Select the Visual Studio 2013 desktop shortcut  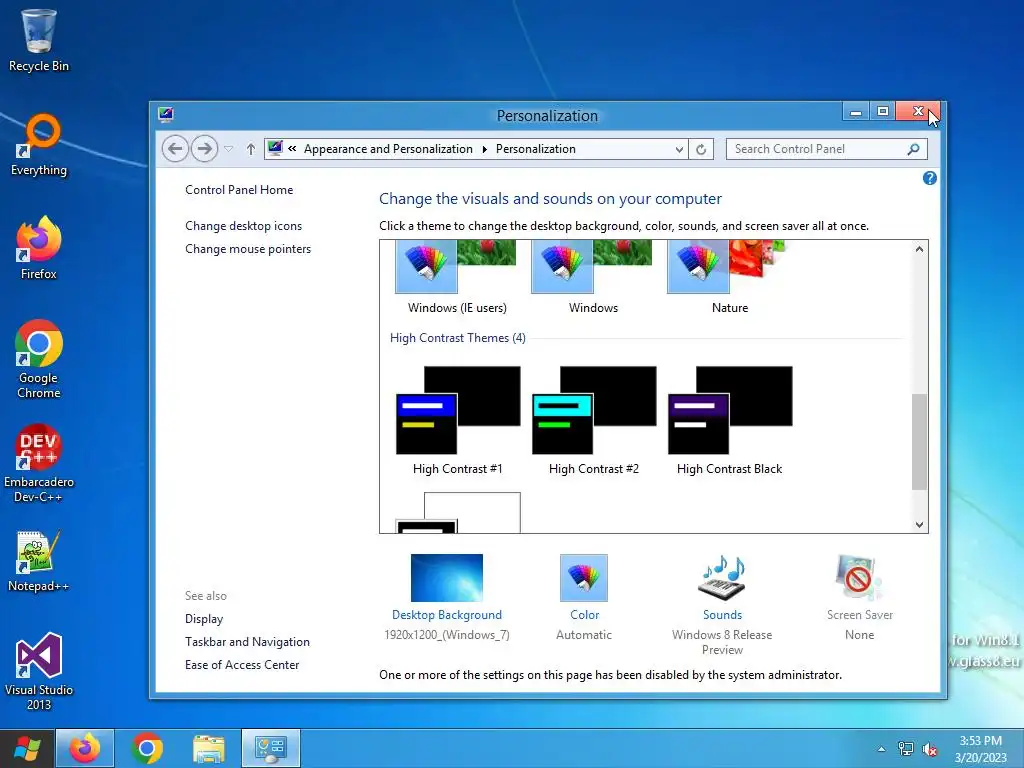coord(39,671)
